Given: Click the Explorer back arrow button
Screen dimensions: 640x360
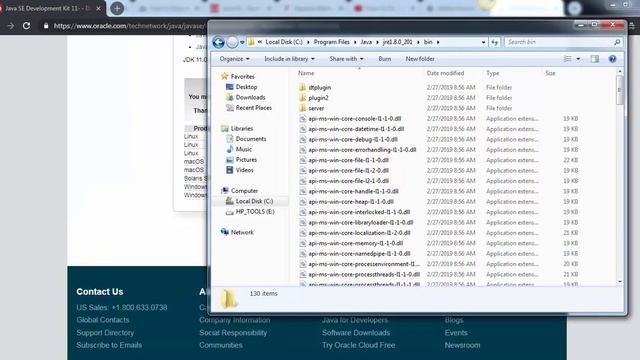Looking at the screenshot, I should (218, 42).
